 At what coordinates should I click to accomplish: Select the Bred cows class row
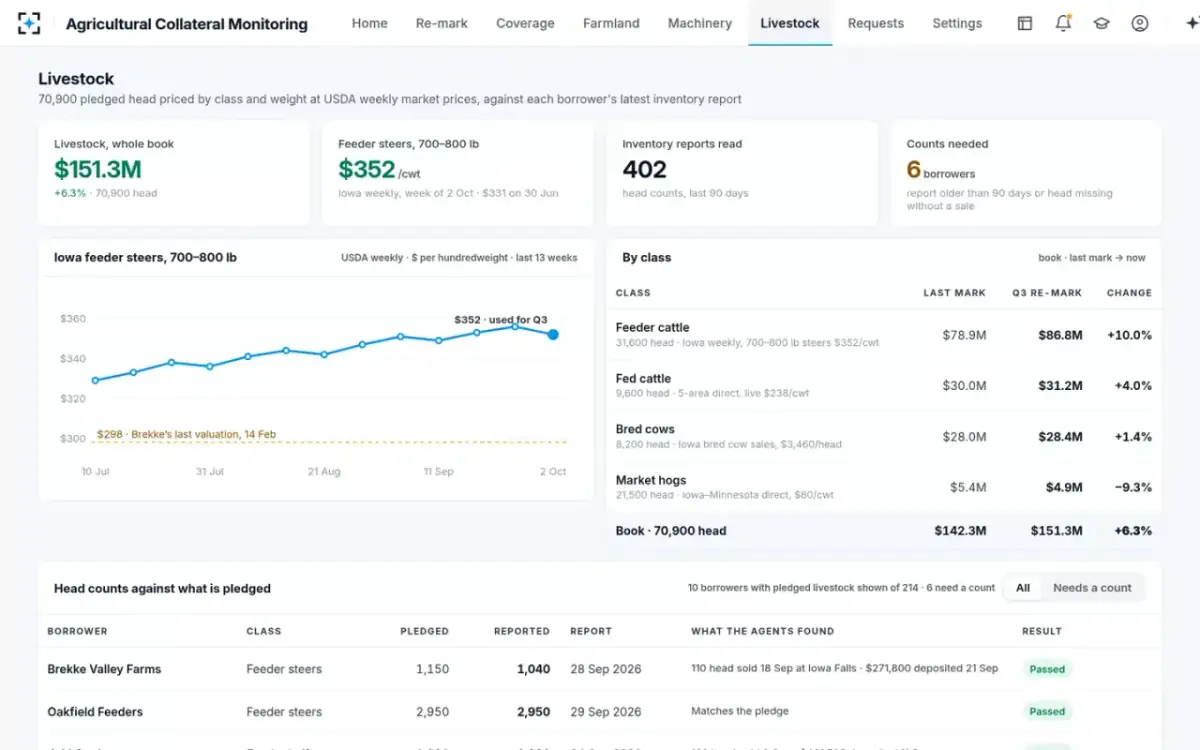point(884,437)
